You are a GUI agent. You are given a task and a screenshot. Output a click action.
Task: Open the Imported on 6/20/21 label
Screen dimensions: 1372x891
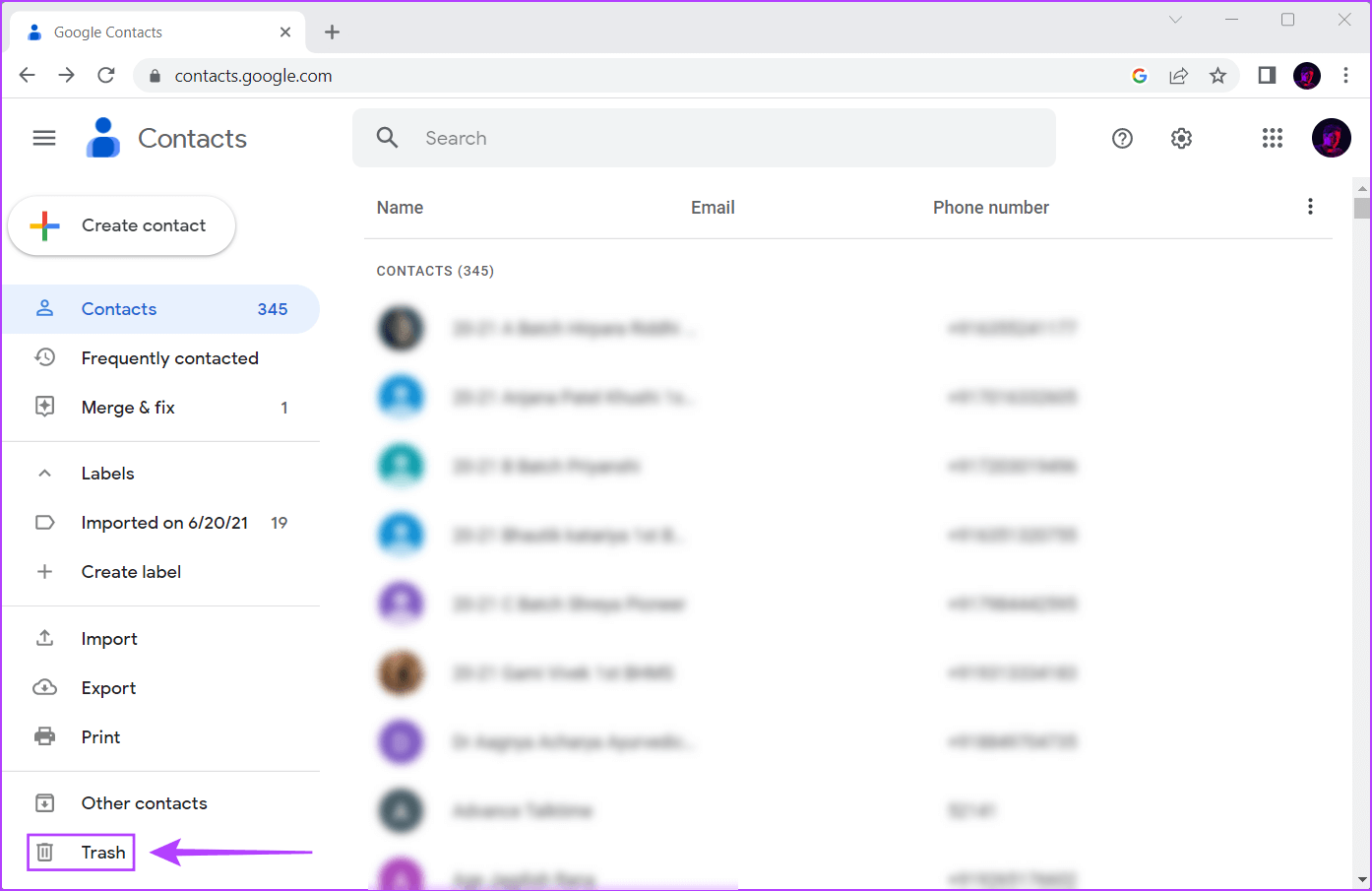pyautogui.click(x=160, y=523)
